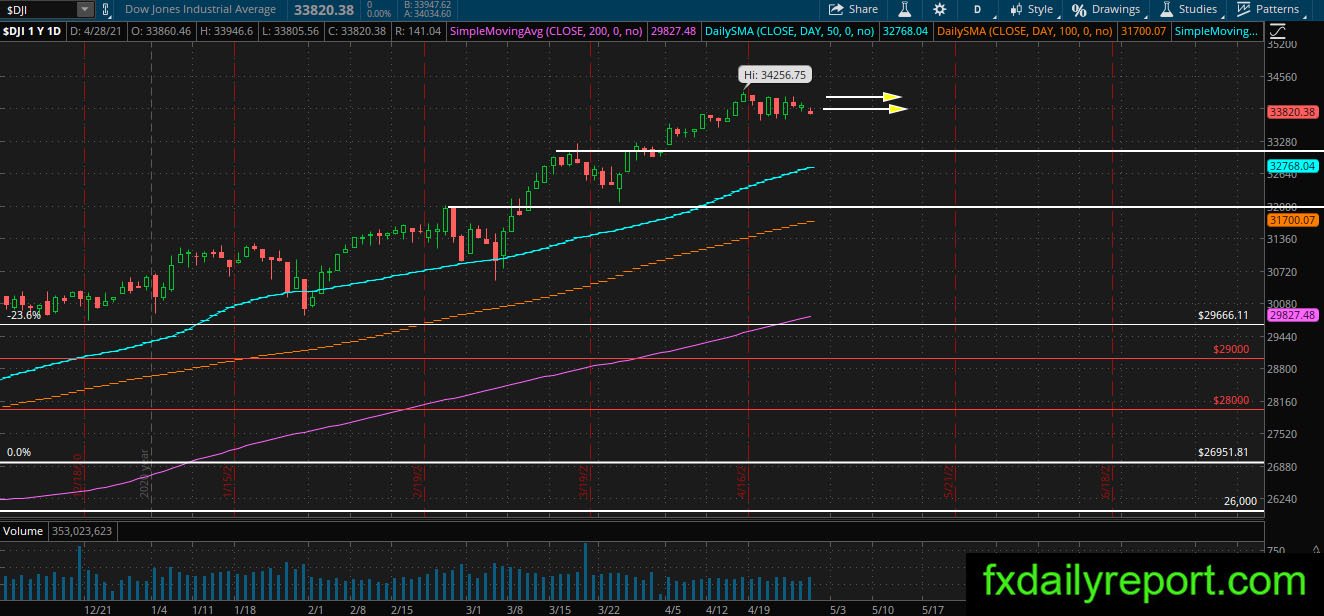Open the flask research icon
This screenshot has width=1324, height=616.
click(905, 9)
